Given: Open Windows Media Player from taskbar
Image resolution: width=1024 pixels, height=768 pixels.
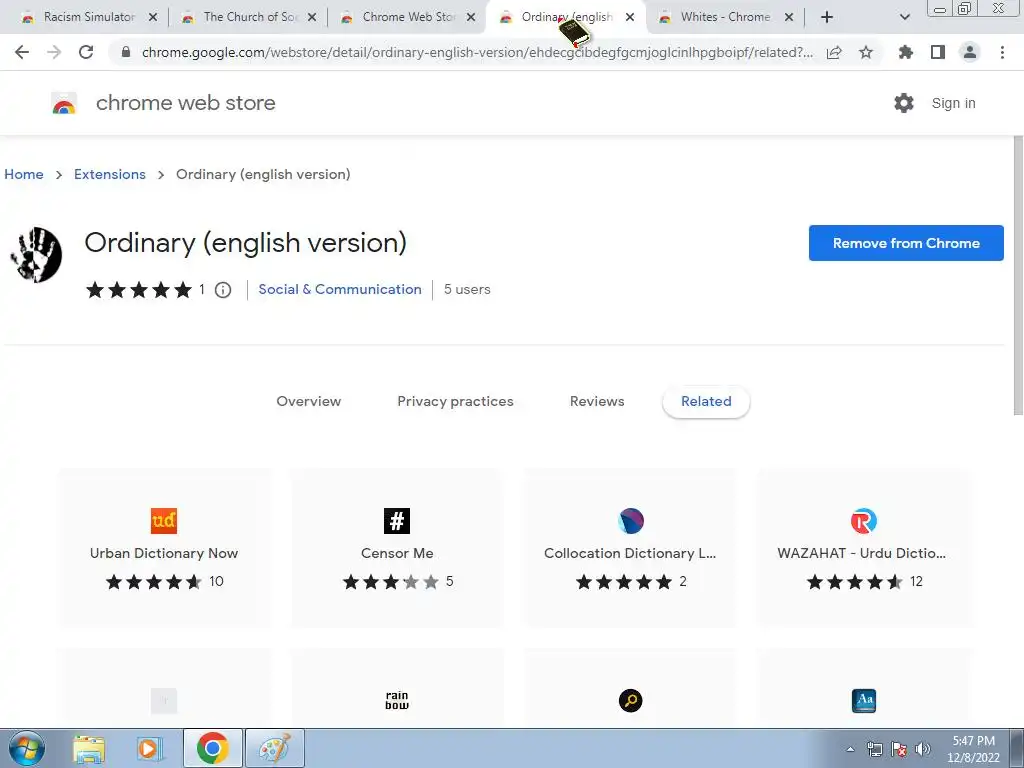Looking at the screenshot, I should (x=150, y=748).
